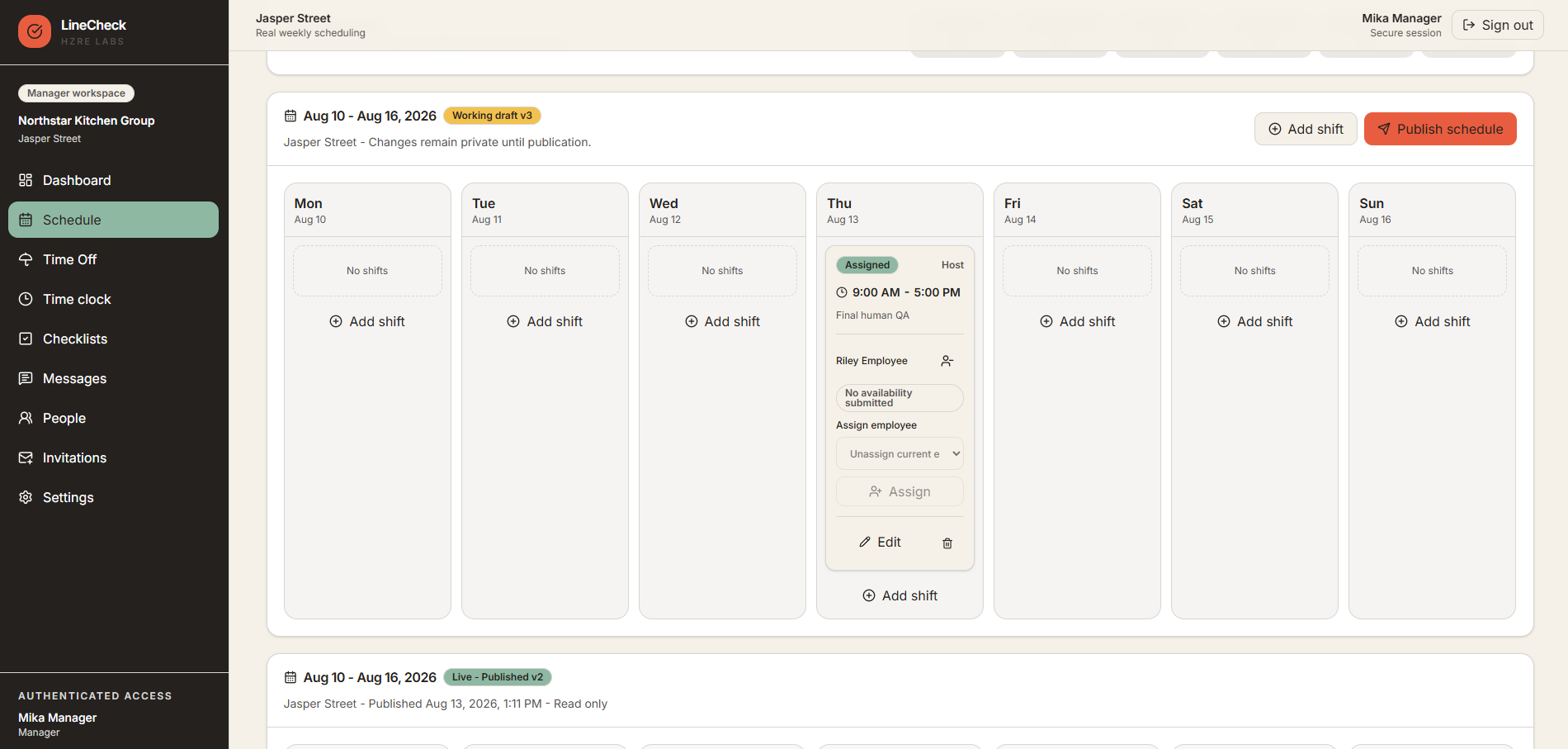Open Dashboard from the sidebar
Image resolution: width=1568 pixels, height=749 pixels.
tap(113, 180)
